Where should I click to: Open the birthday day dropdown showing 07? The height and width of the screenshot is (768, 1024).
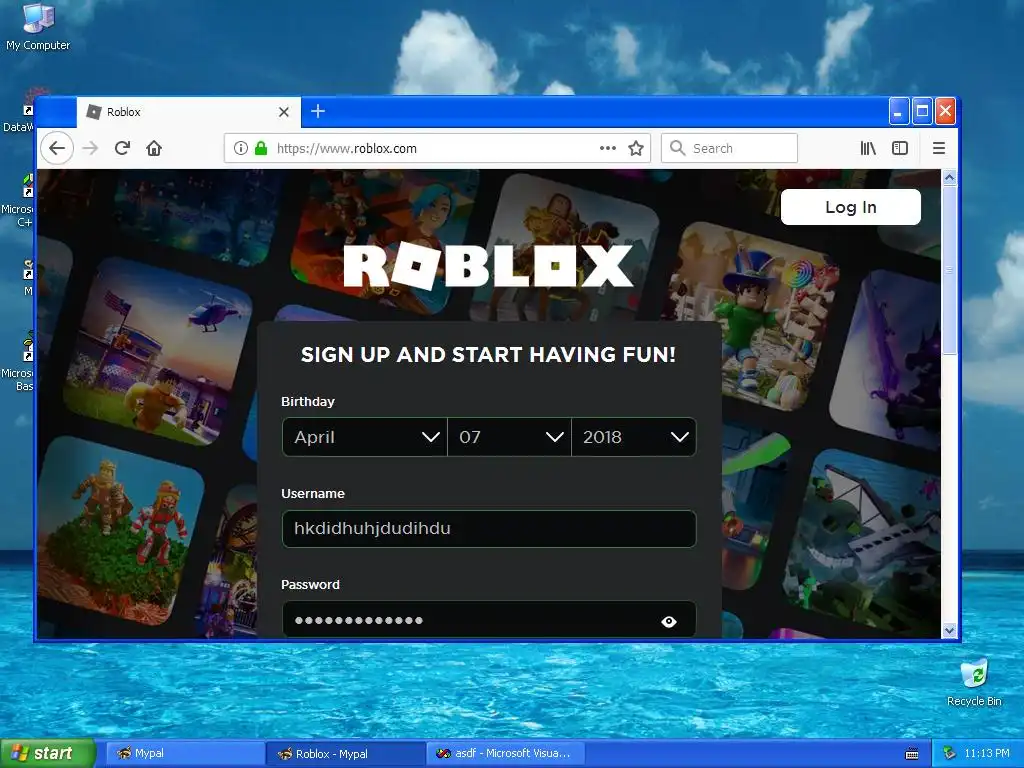(x=509, y=437)
